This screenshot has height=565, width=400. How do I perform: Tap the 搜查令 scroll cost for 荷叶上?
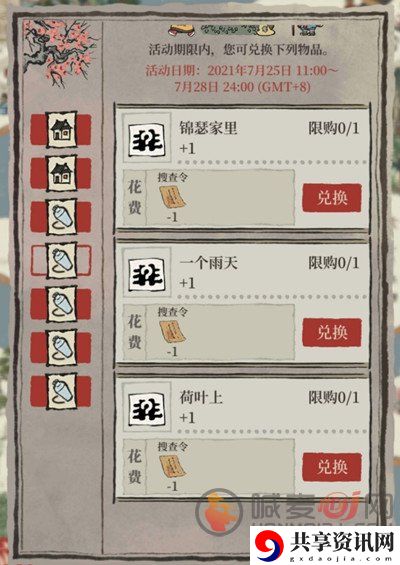[173, 466]
